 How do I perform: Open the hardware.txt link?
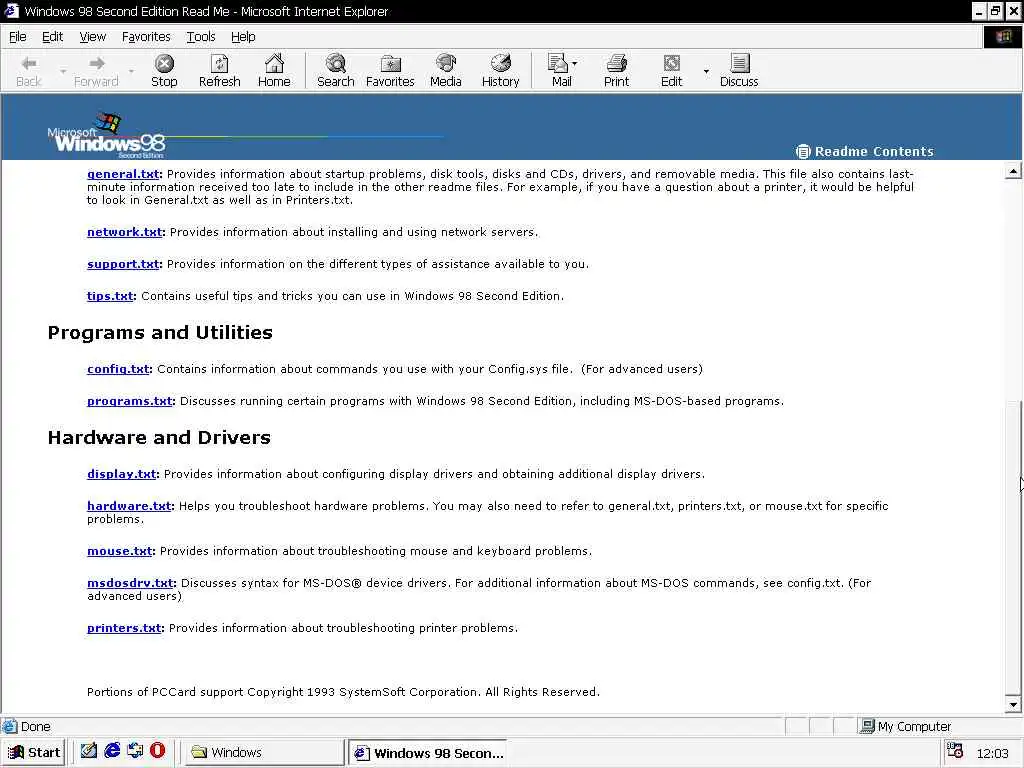point(129,507)
